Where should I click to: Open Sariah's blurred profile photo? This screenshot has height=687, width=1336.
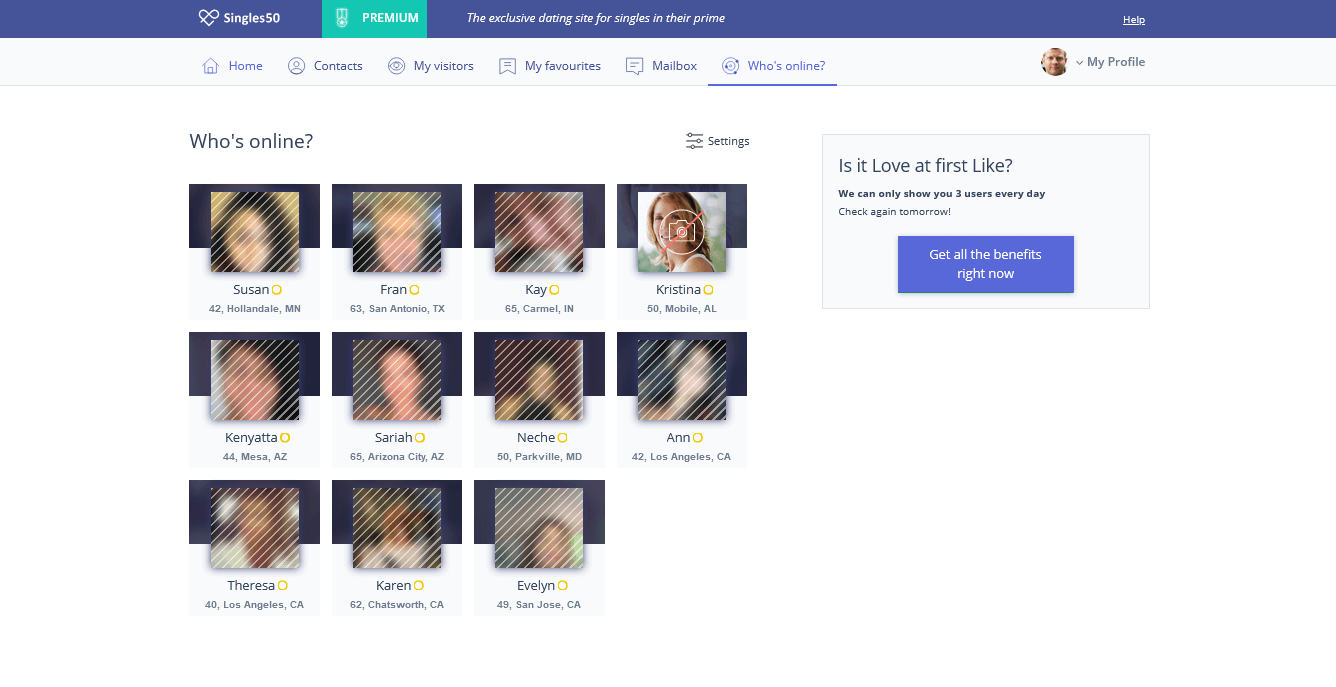[x=397, y=380]
